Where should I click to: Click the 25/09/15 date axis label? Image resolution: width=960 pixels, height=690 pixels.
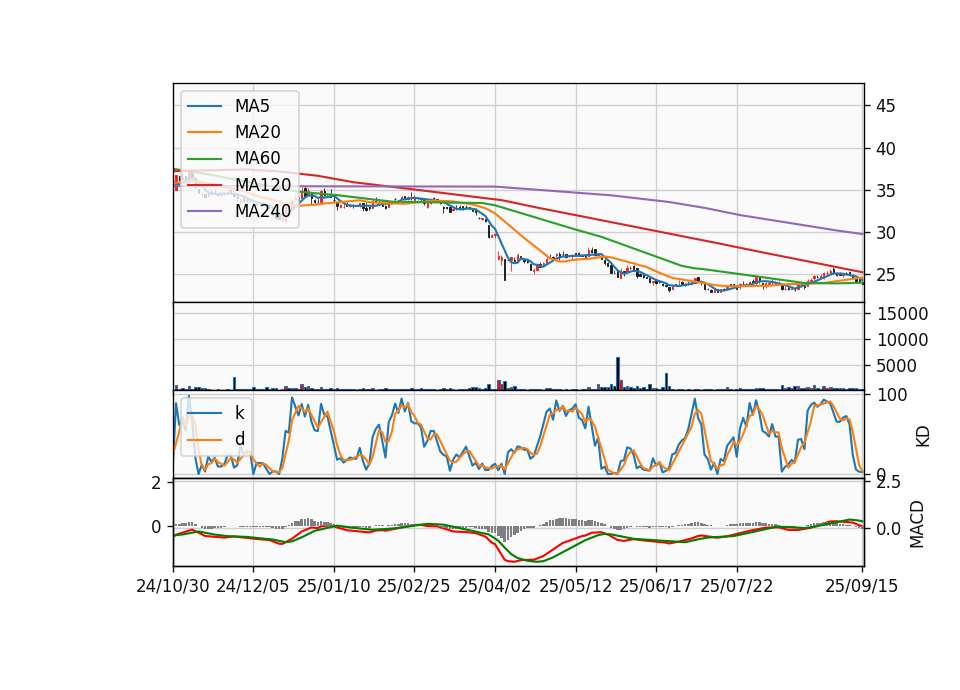(861, 586)
